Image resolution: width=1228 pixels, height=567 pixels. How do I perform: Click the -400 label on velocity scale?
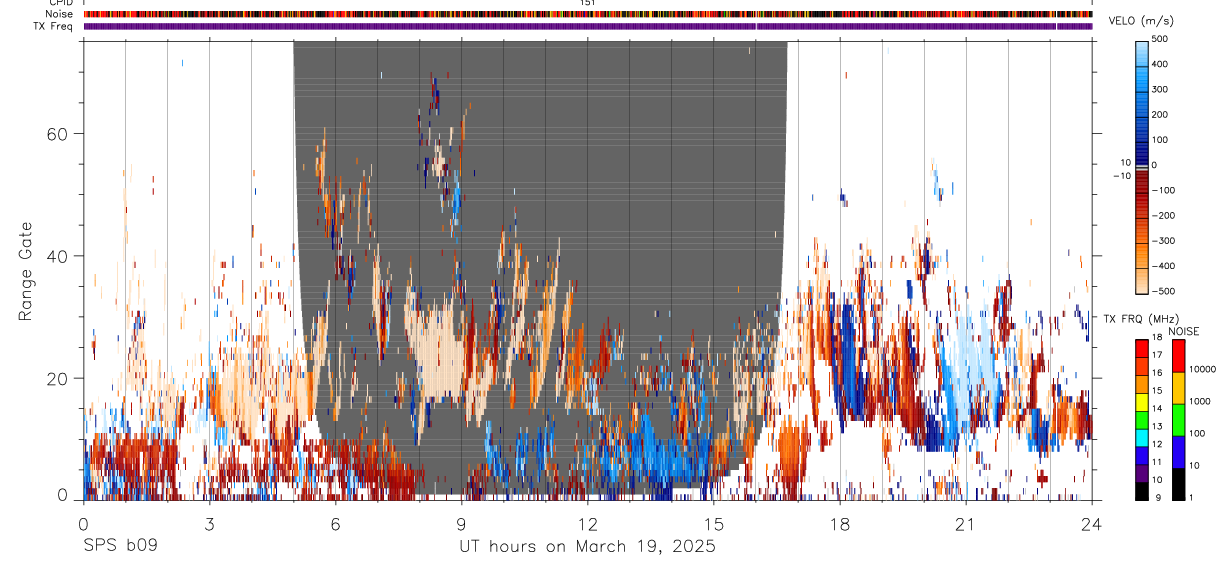point(1164,267)
